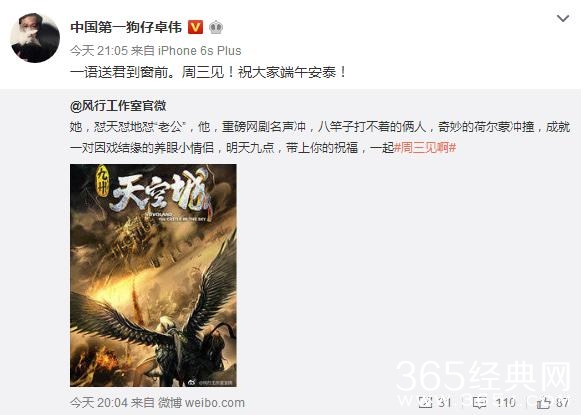Click the 微博 weibo.com source link
Viewport: 581px width, 415px height.
[202, 402]
